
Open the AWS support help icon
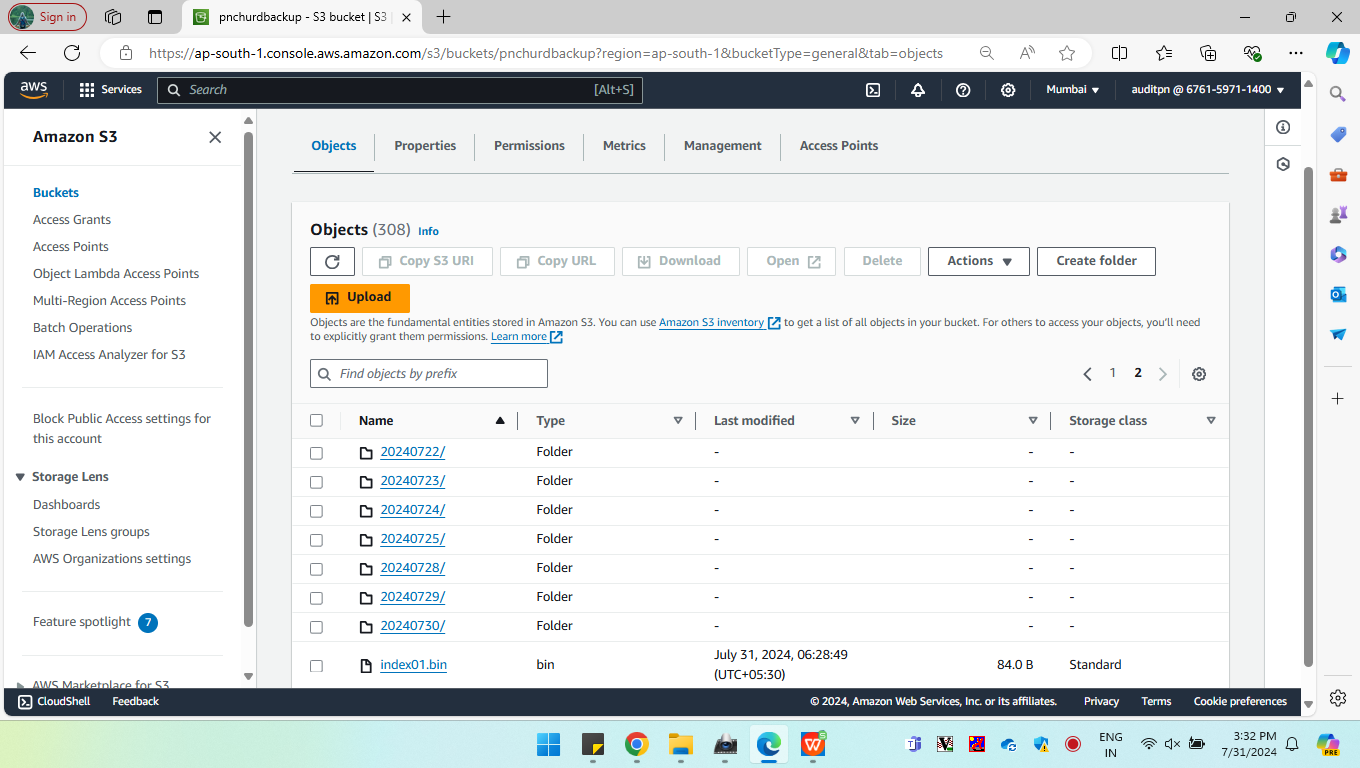pyautogui.click(x=963, y=90)
